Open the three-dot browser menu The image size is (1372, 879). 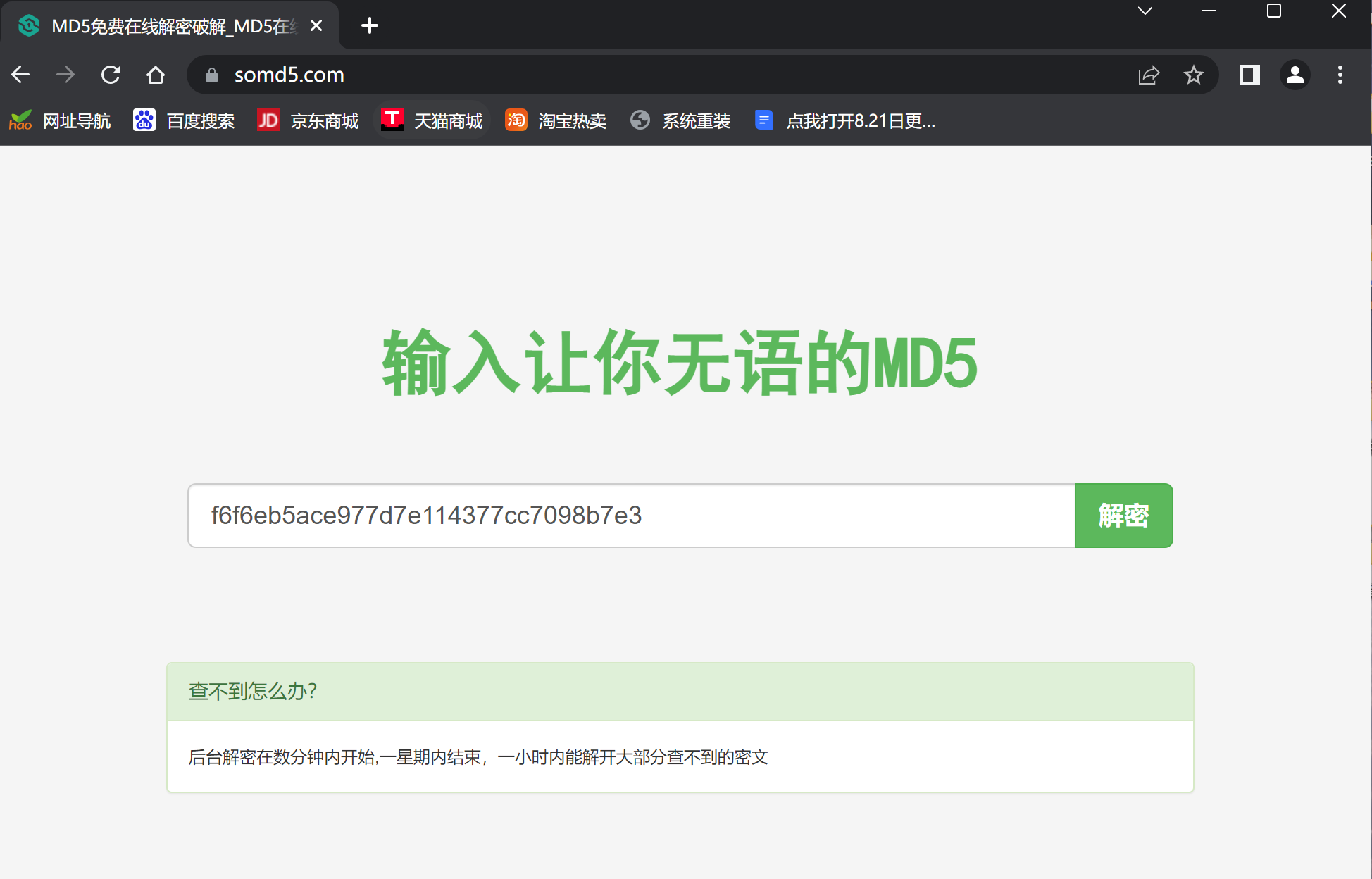[x=1340, y=75]
